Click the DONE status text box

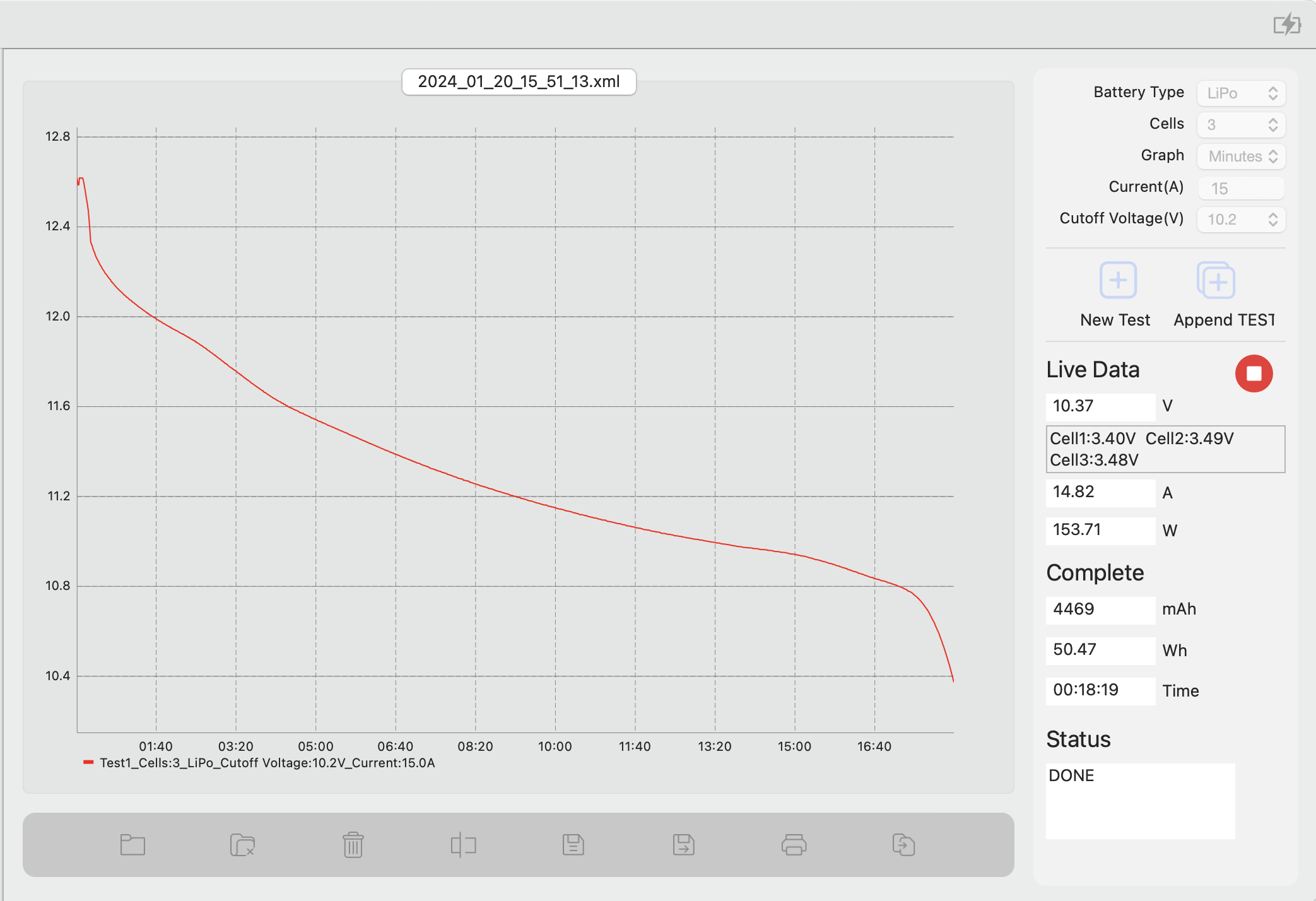coord(1139,800)
